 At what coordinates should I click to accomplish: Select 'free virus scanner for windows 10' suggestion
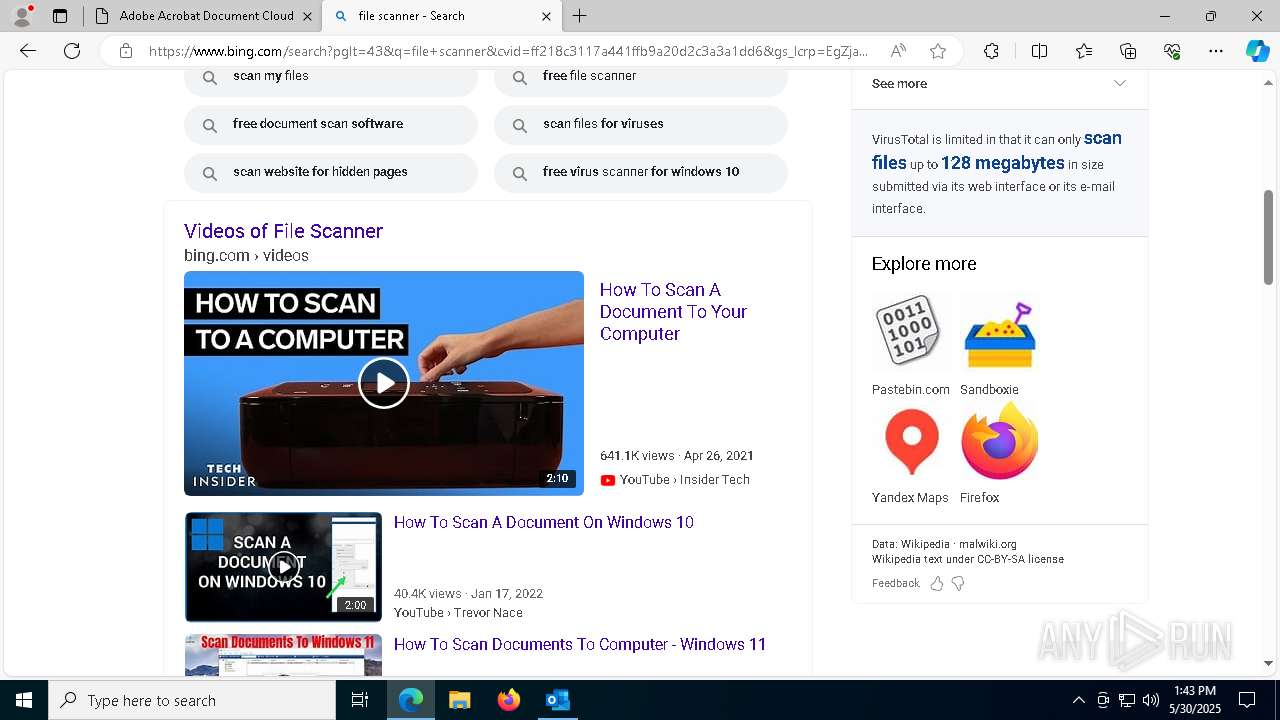(641, 172)
